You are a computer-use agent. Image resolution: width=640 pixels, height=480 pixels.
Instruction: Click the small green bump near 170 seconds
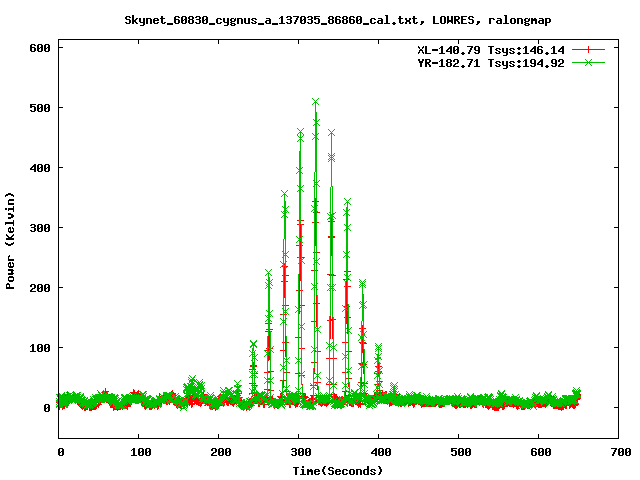tap(194, 386)
